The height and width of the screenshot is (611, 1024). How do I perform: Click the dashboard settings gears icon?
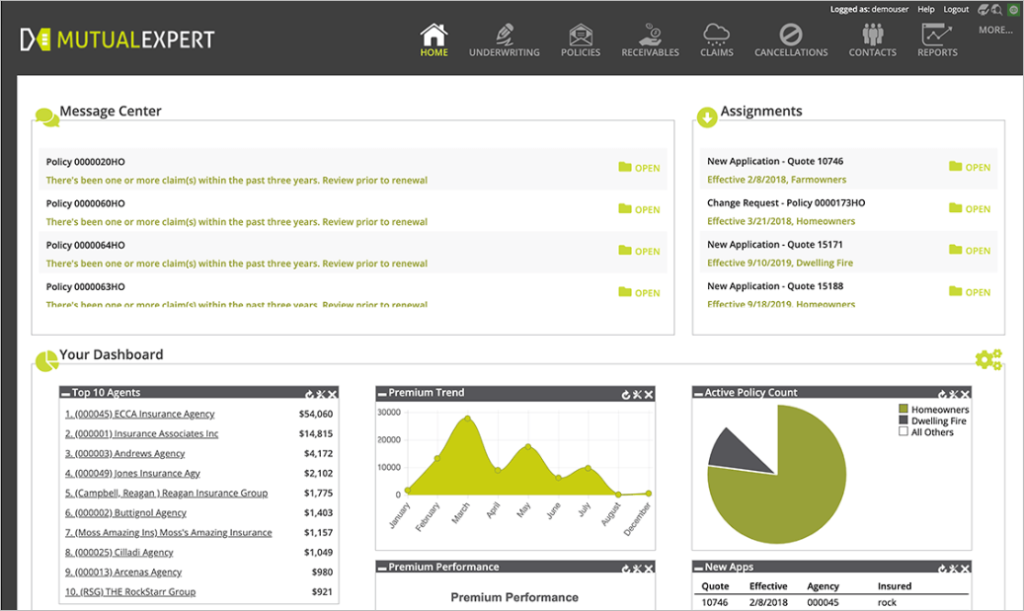[988, 360]
